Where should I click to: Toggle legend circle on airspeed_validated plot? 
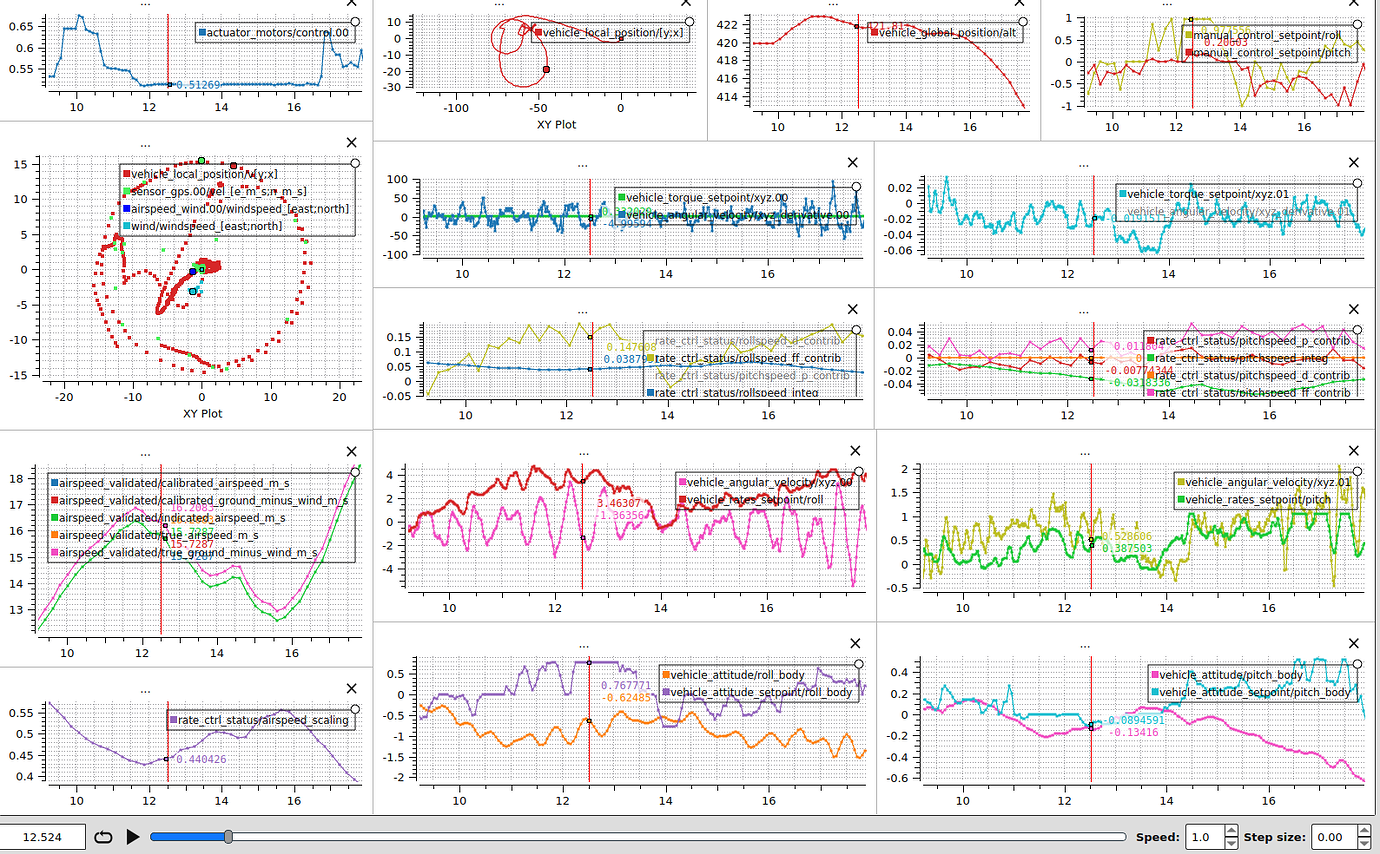click(x=355, y=472)
